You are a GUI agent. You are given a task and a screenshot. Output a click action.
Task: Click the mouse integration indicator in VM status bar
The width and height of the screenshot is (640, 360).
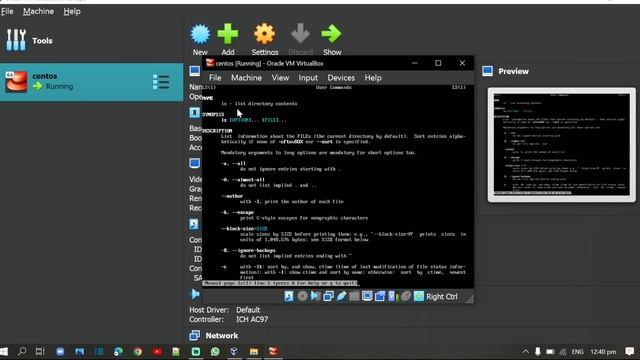[x=405, y=296]
